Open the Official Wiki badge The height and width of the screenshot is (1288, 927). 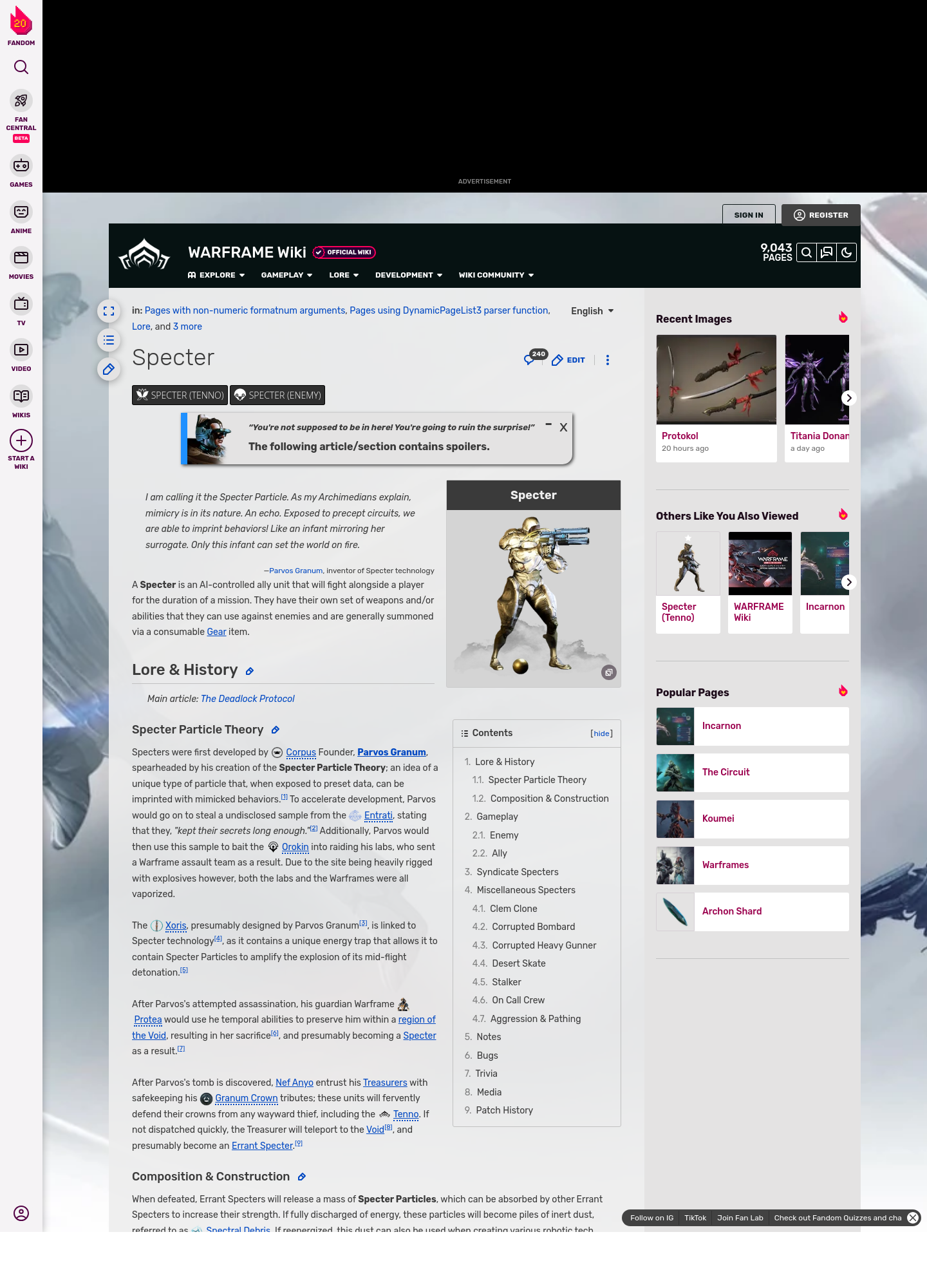[x=344, y=252]
